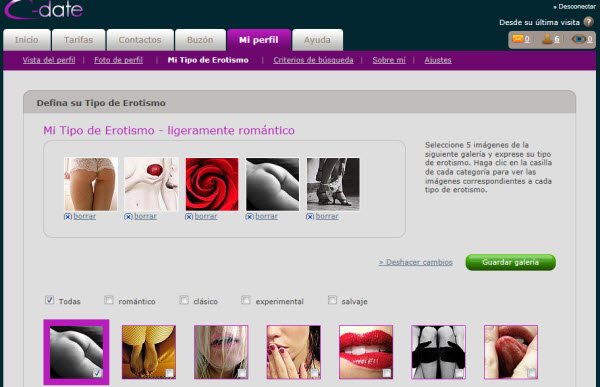Screen dimensions: 600x387
Task: Open the messages envelope icon
Action: tap(518, 39)
